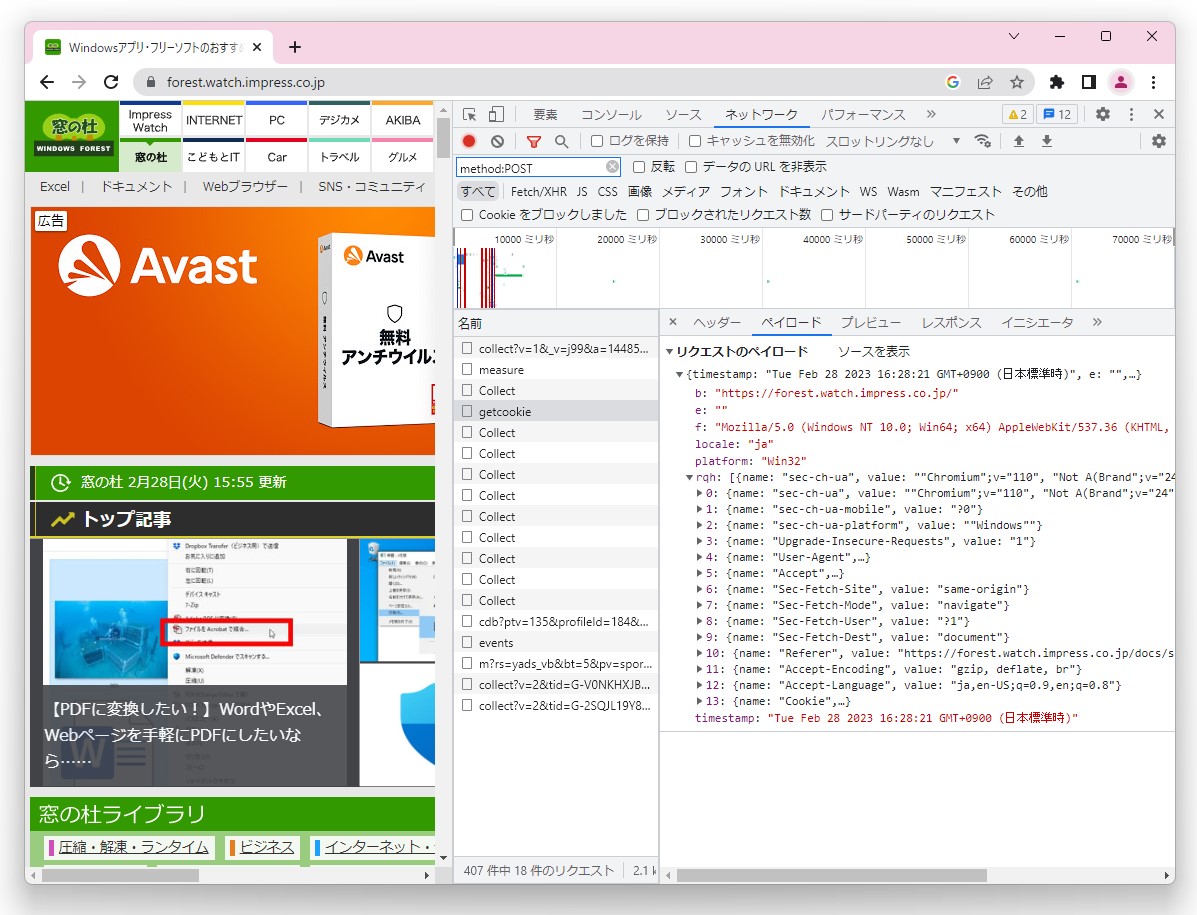
Task: Click ソースを表示 link
Action: (x=873, y=352)
